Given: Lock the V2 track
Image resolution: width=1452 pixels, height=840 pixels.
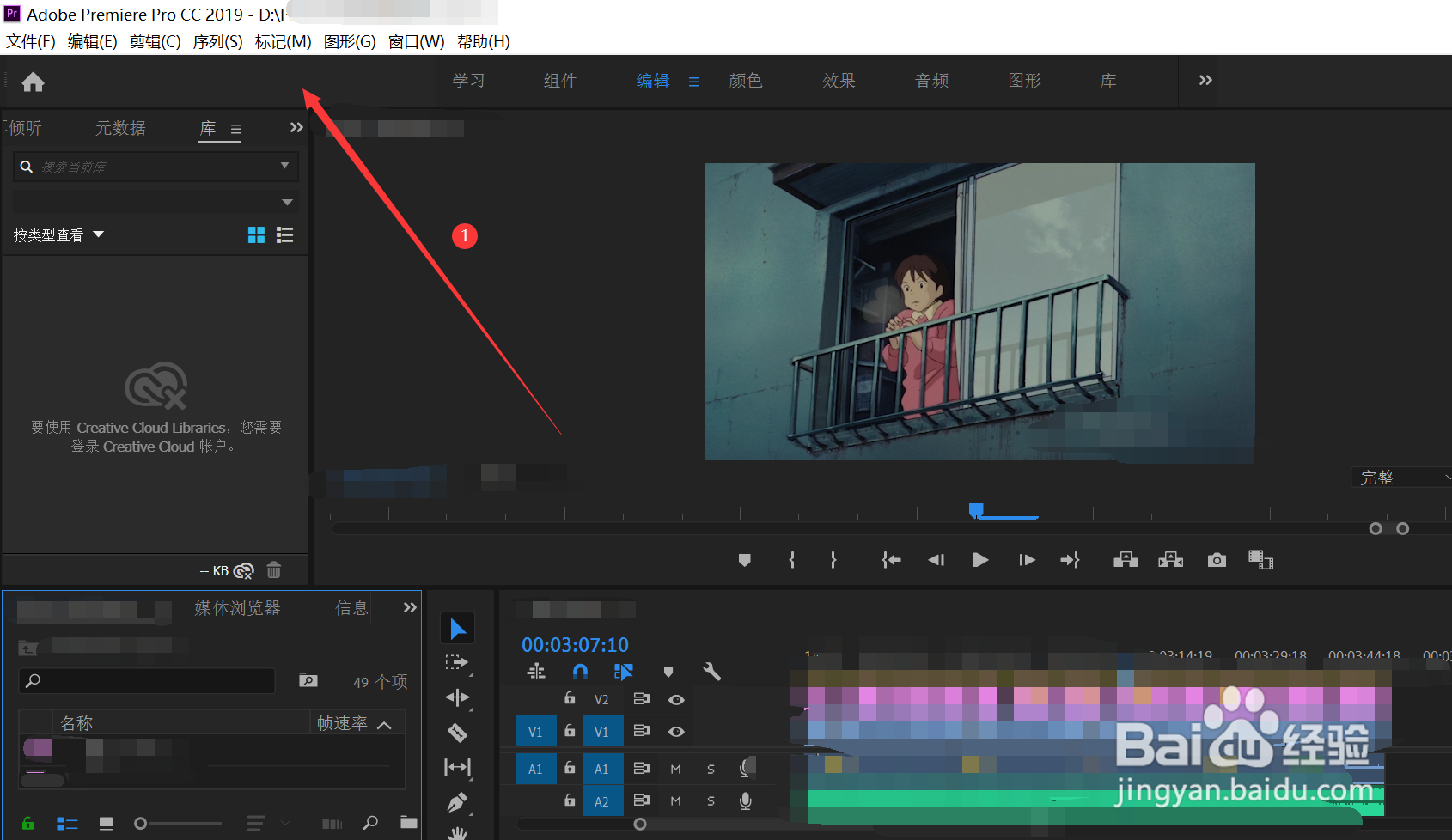Looking at the screenshot, I should click(570, 698).
